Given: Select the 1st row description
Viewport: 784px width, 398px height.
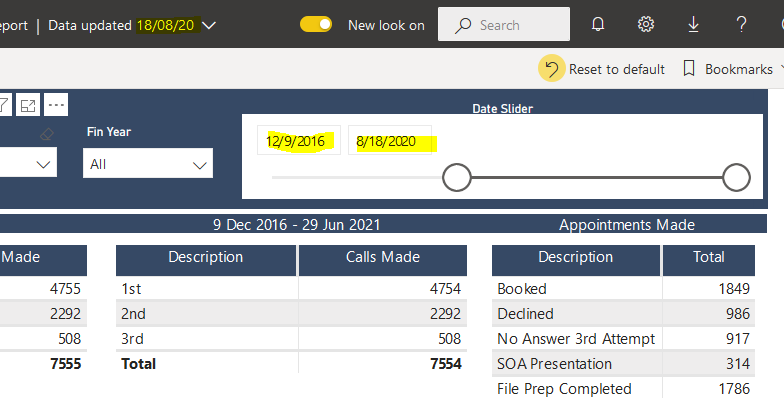Looking at the screenshot, I should click(131, 288).
